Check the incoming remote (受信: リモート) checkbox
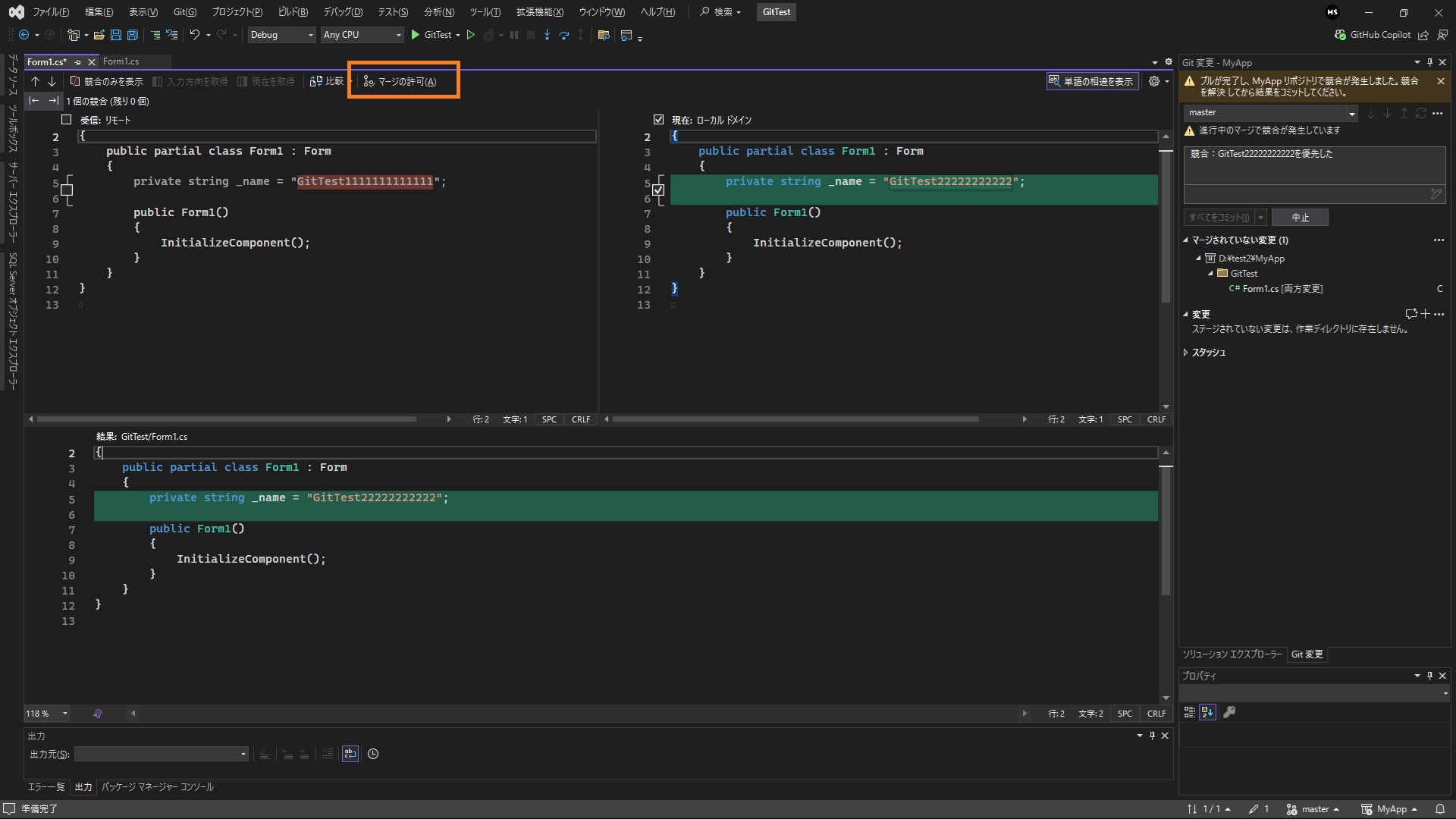1456x819 pixels. 67,120
